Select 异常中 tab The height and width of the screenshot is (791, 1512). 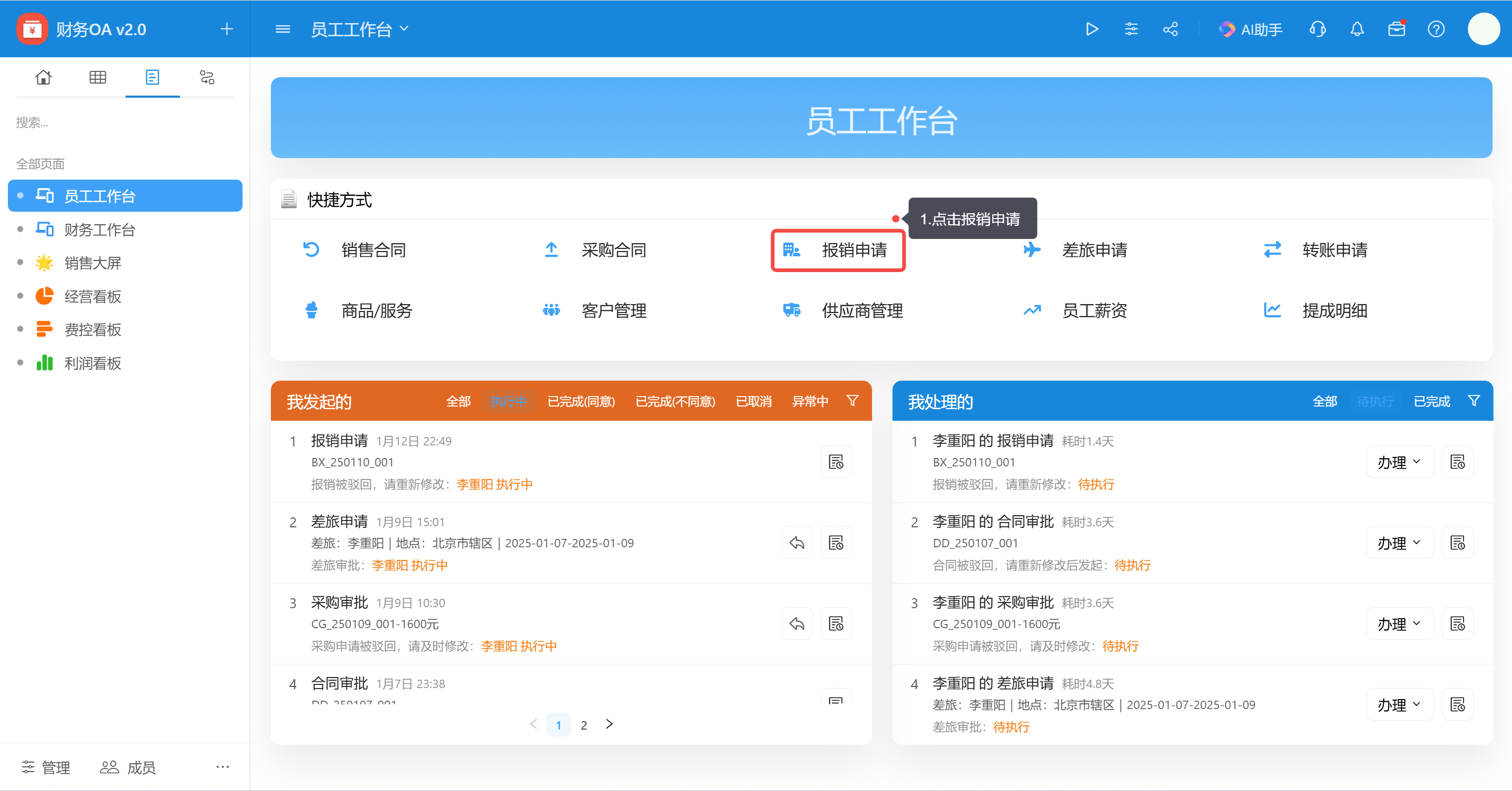click(x=810, y=401)
